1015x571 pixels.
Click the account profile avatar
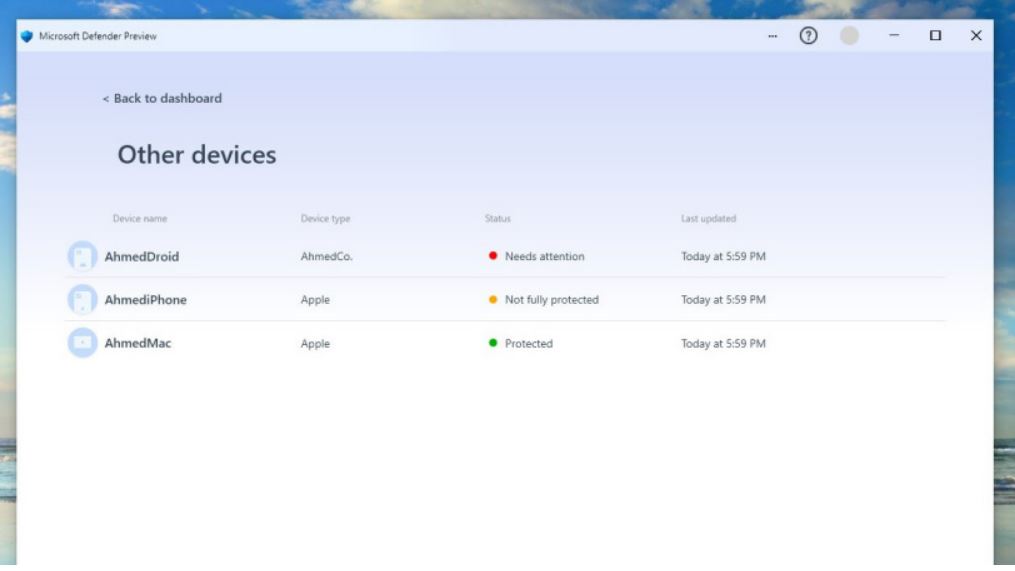coord(849,36)
